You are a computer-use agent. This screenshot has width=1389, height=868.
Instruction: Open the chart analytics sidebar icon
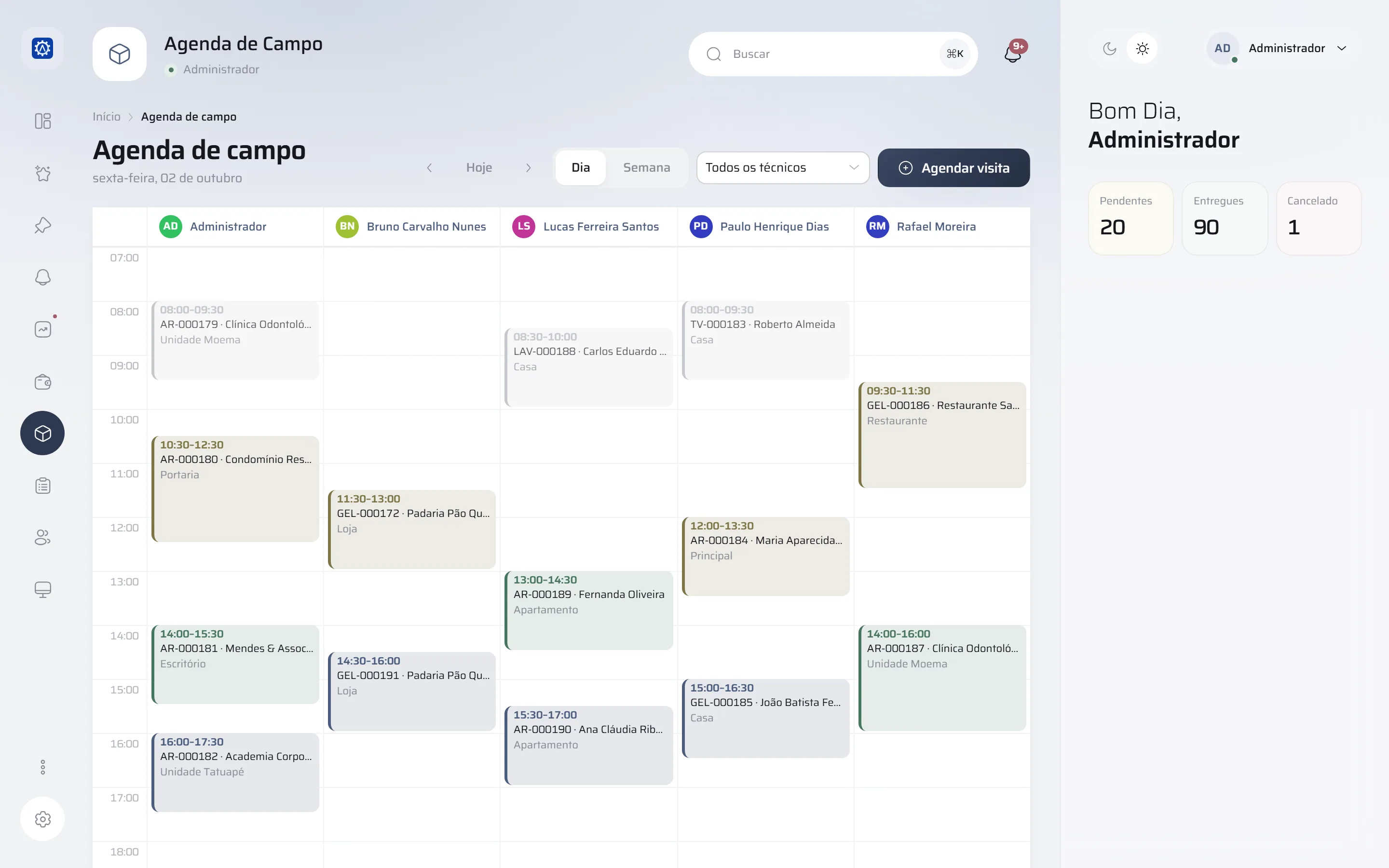(x=42, y=329)
